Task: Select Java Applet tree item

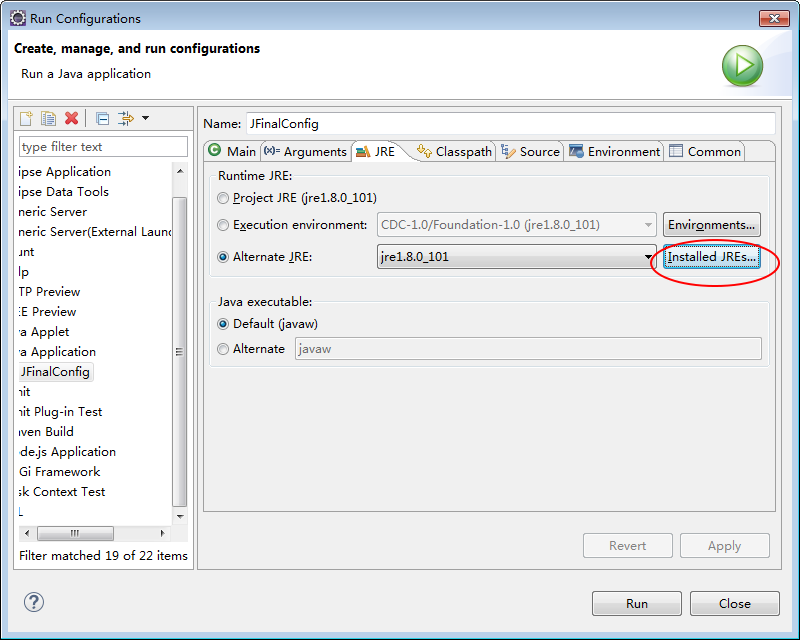Action: [x=44, y=332]
